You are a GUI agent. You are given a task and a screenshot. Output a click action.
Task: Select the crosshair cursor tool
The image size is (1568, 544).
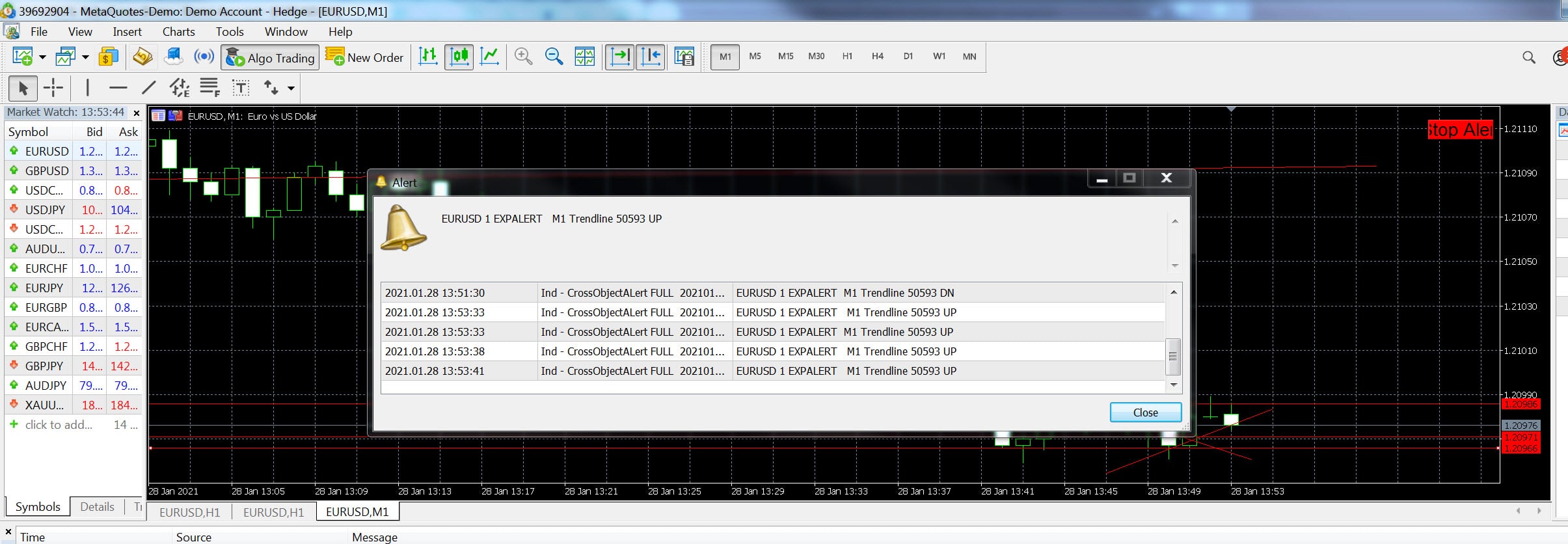tap(53, 88)
